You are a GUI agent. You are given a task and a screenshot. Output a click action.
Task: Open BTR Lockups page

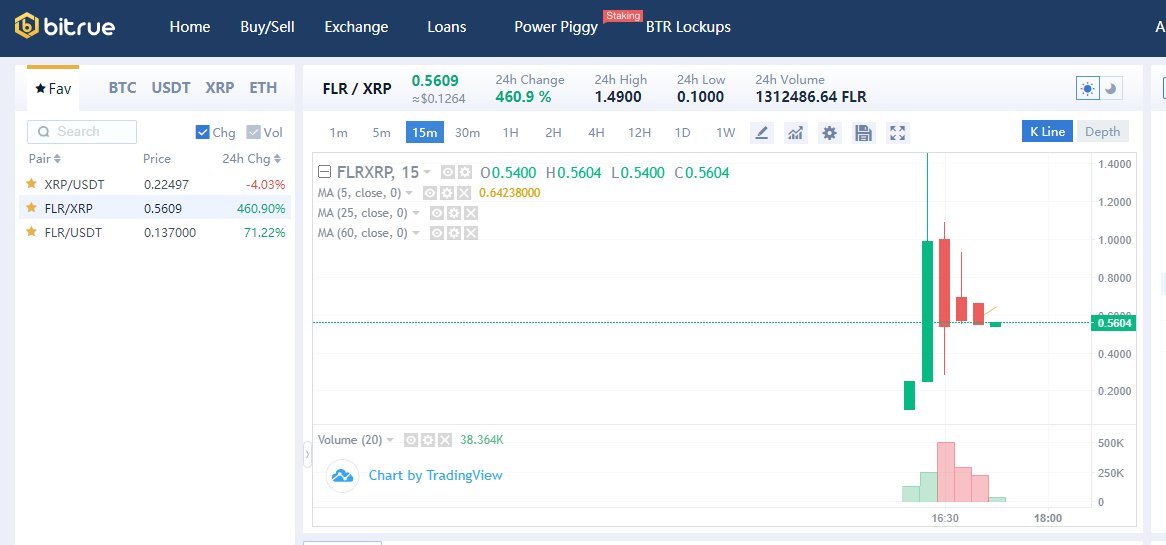pyautogui.click(x=688, y=27)
